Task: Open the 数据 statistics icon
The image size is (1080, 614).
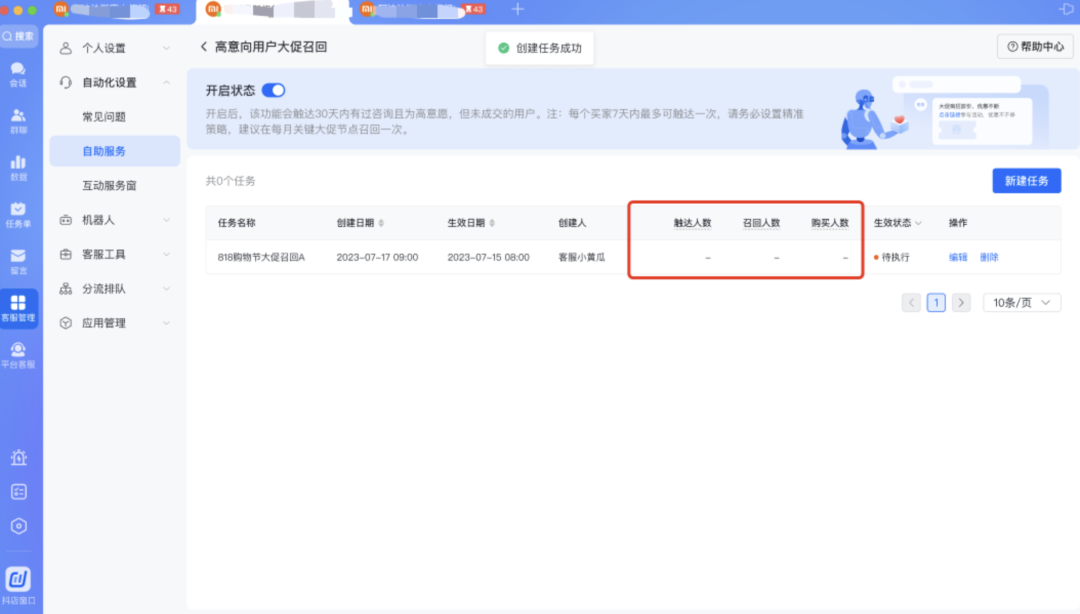Action: (x=18, y=166)
